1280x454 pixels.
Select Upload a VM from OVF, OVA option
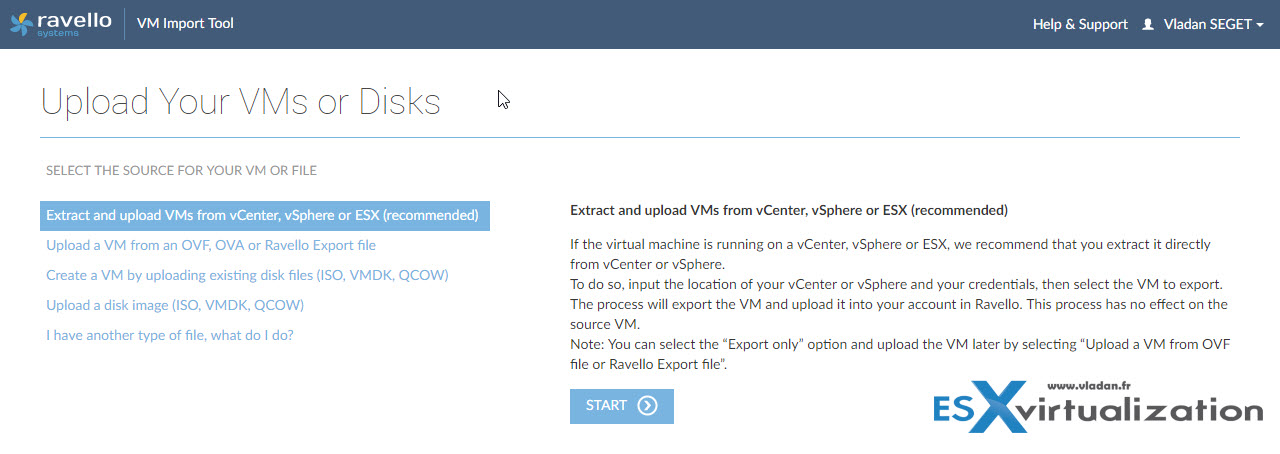click(211, 245)
